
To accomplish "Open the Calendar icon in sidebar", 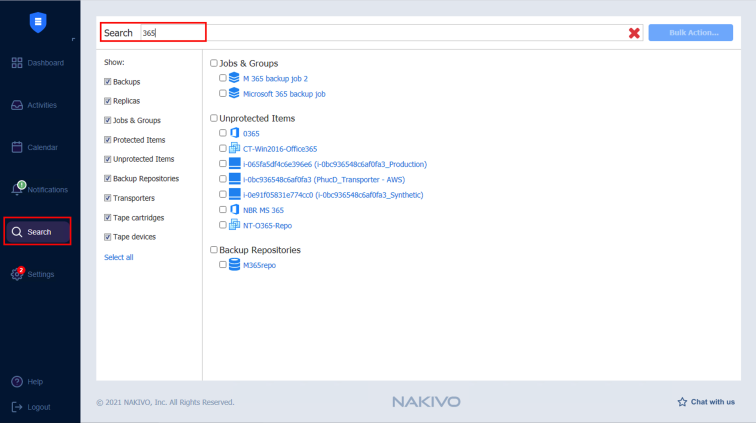I will tap(17, 147).
